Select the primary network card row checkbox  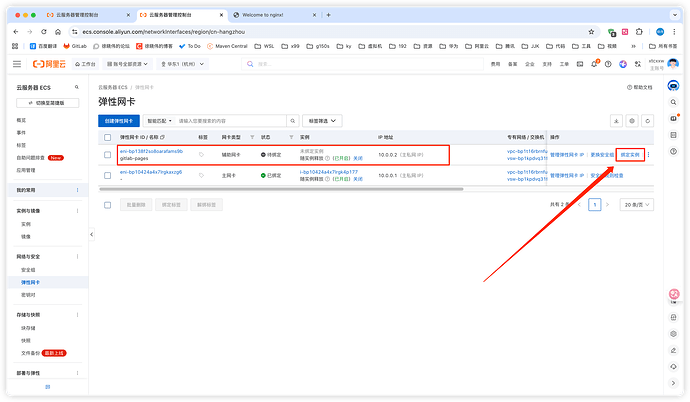coord(108,176)
